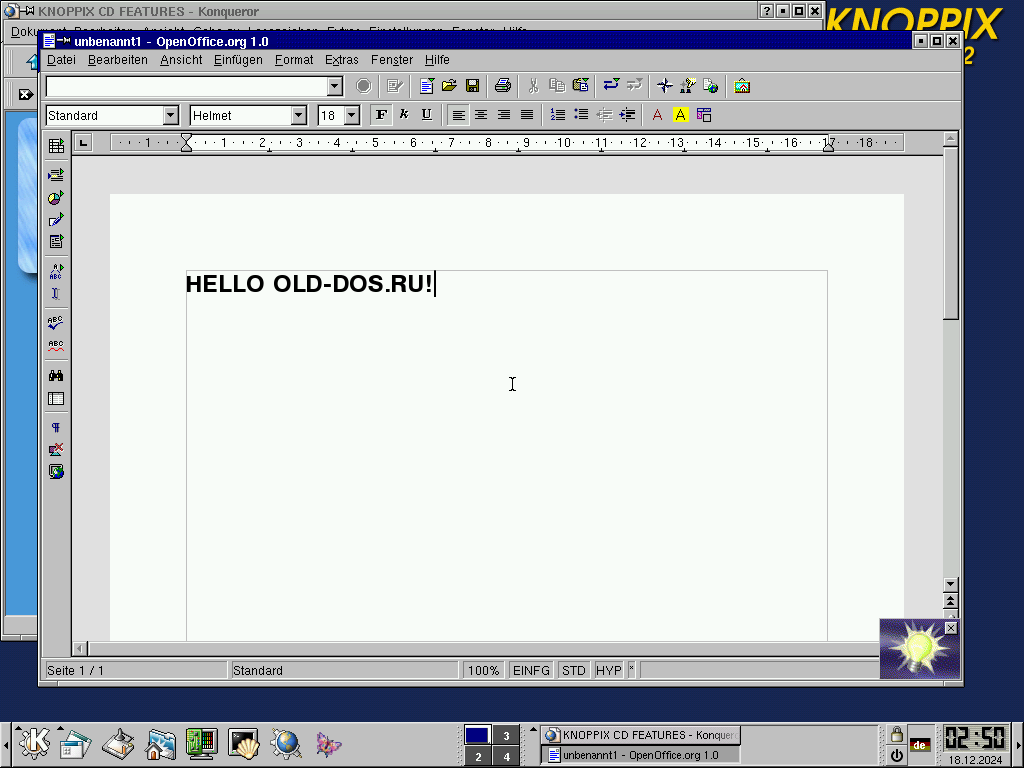Expand the Standard paragraph style dropdown
The width and height of the screenshot is (1024, 768).
coord(170,116)
